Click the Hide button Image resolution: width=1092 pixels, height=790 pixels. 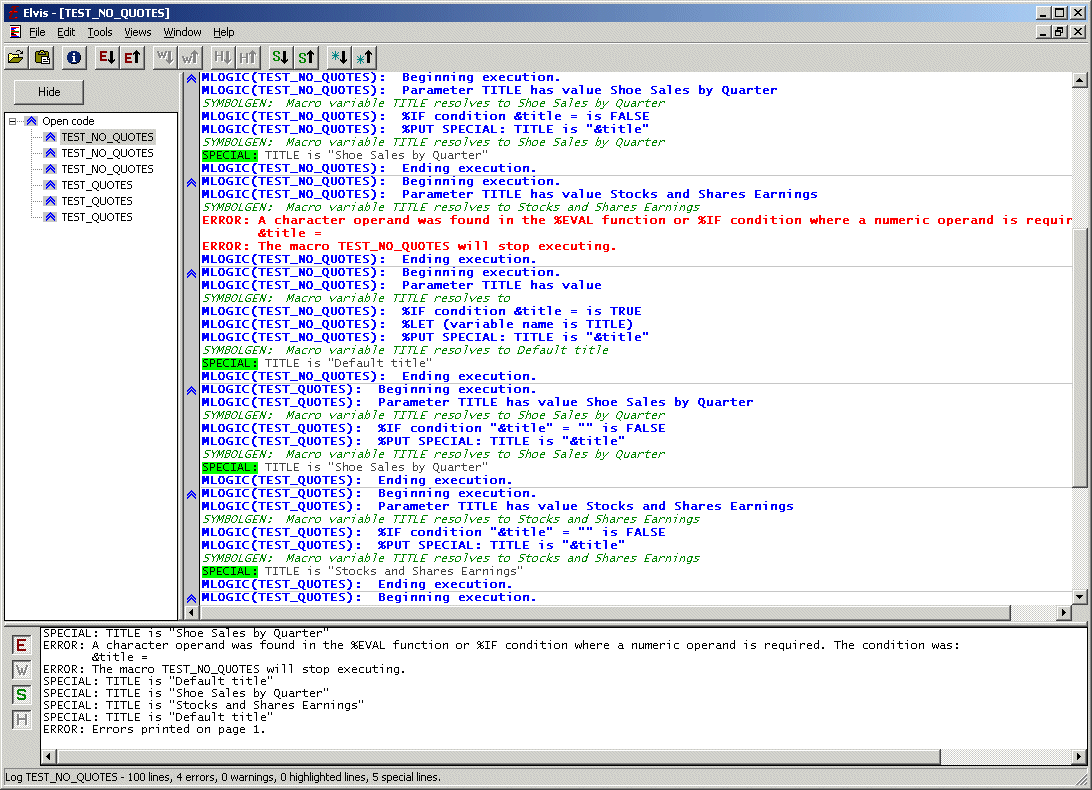(x=49, y=92)
